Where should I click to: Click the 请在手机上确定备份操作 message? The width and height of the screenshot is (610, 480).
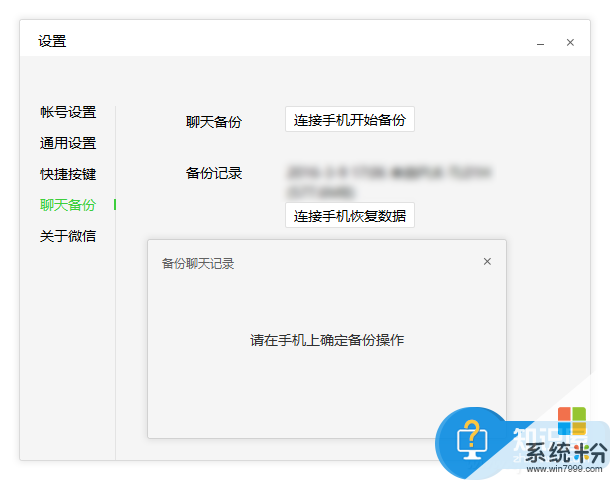click(x=327, y=340)
